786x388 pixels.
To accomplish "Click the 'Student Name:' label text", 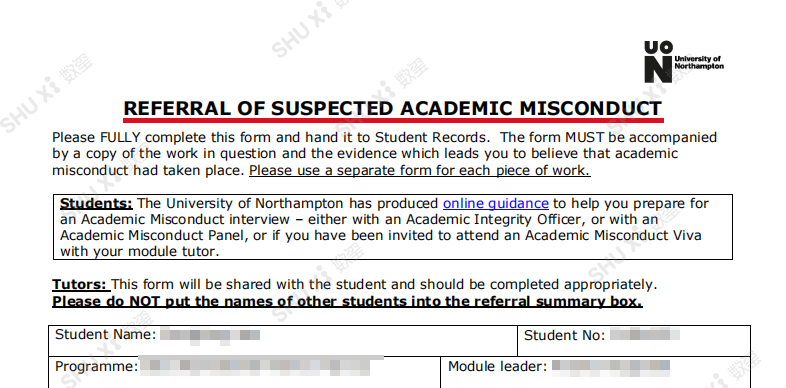I will 106,334.
